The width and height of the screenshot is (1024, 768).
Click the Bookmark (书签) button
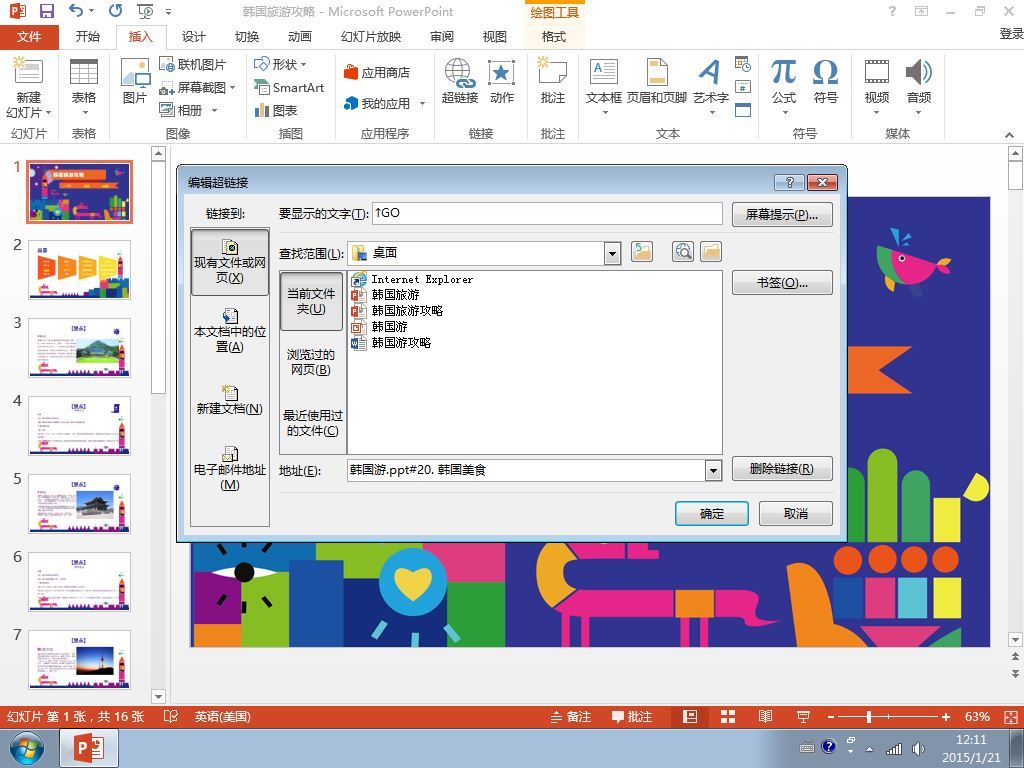click(x=782, y=283)
